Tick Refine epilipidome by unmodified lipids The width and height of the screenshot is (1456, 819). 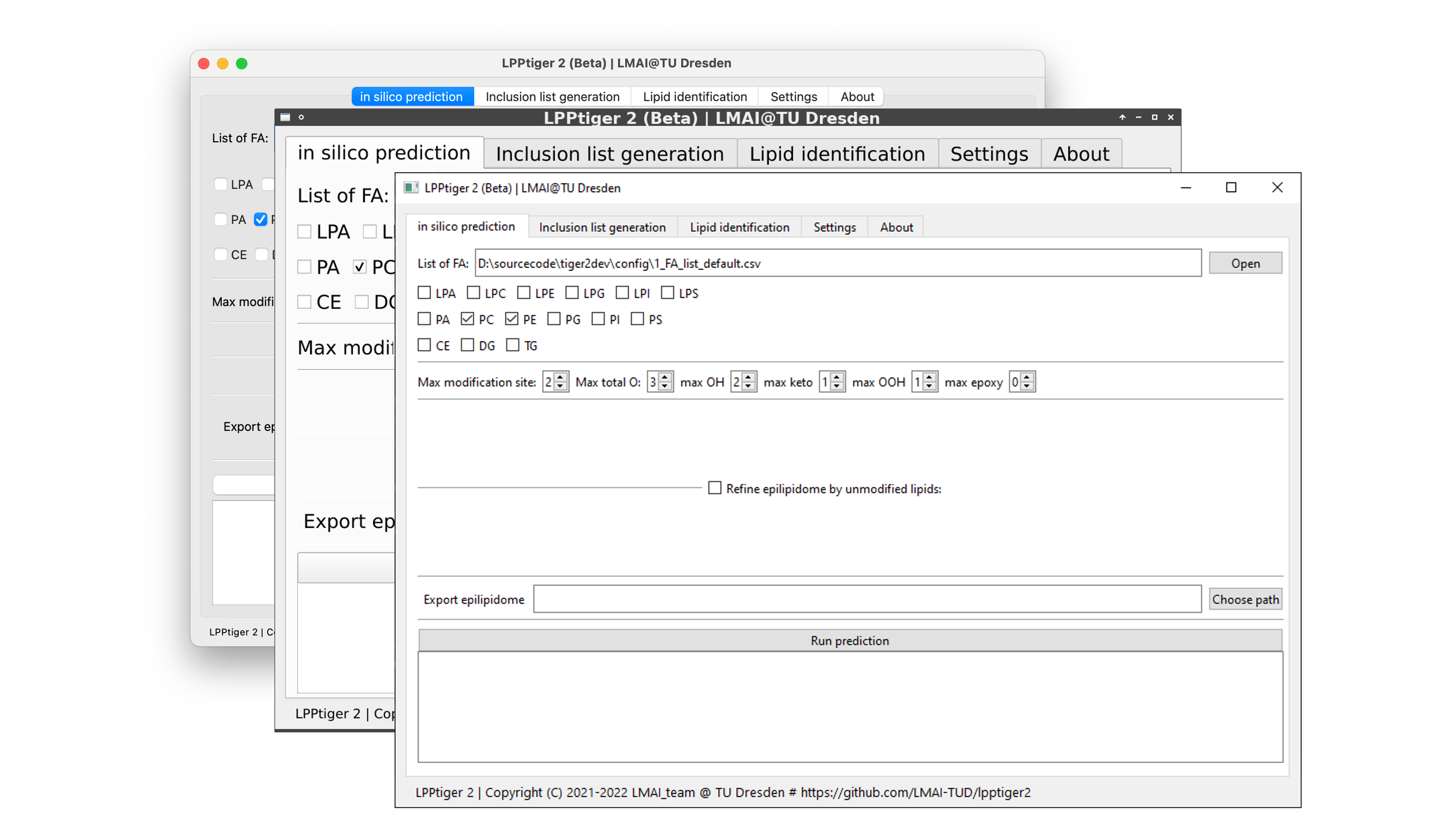pyautogui.click(x=715, y=488)
